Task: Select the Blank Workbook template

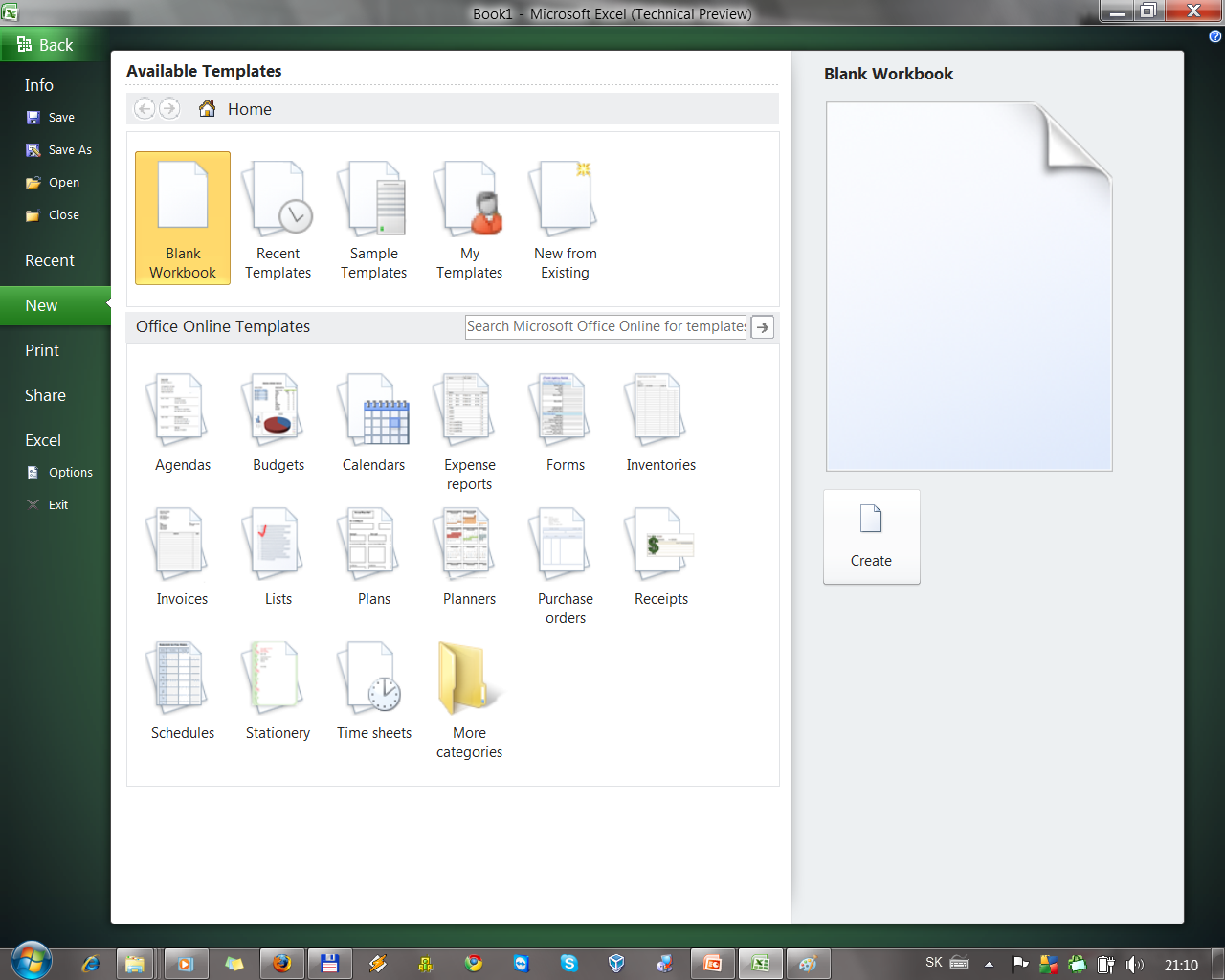Action: coord(183,218)
